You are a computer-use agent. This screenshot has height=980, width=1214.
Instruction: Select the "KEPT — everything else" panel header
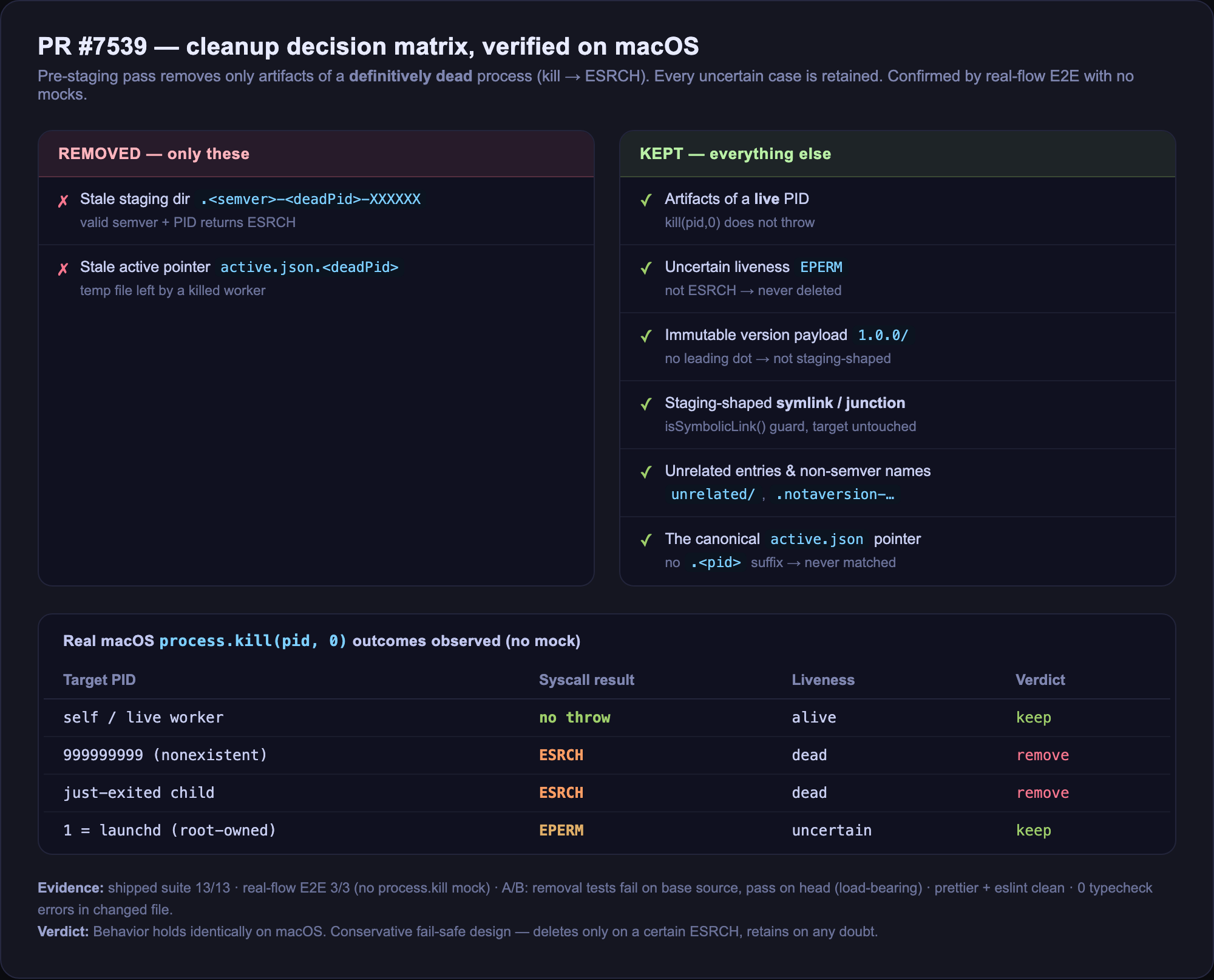coord(898,154)
